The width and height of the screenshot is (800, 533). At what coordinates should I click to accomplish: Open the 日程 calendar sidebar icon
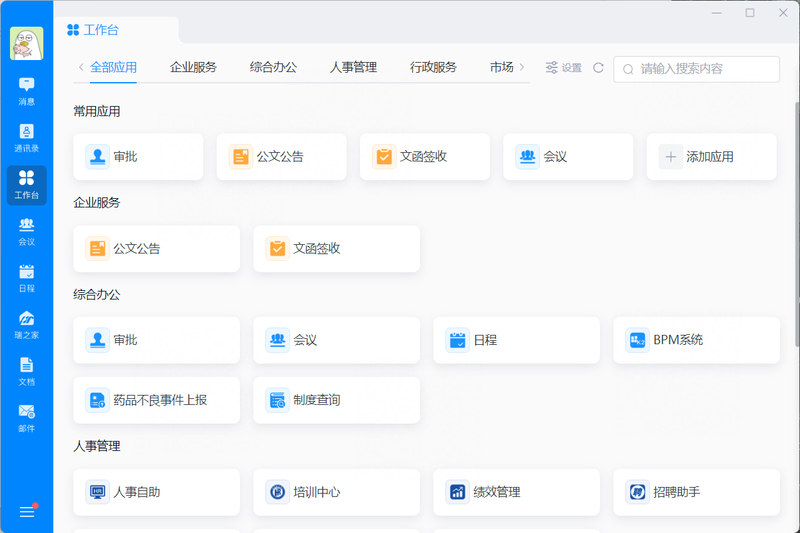click(x=27, y=278)
